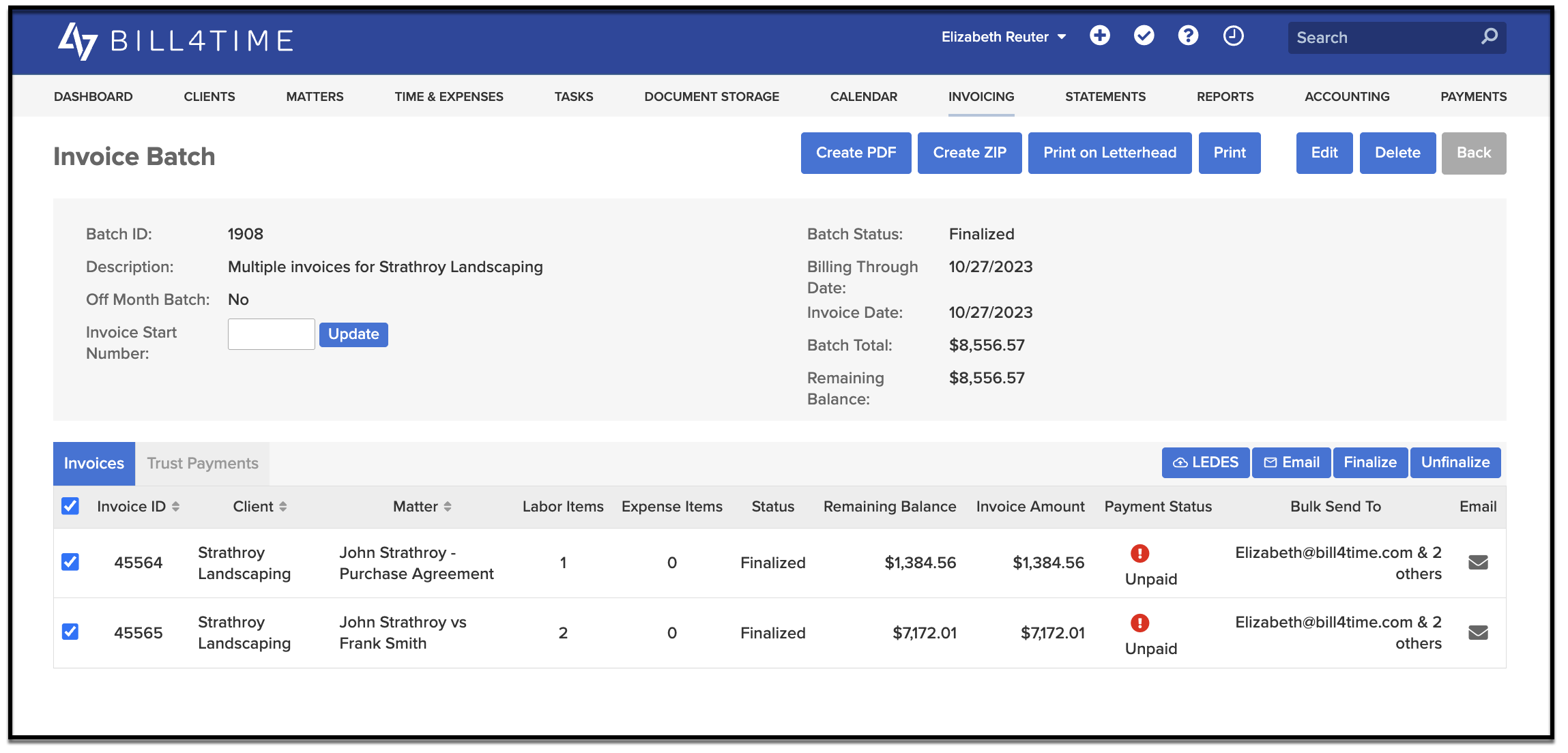Click the Bill4Time logo
Screen dimensions: 1568x753
pyautogui.click(x=175, y=40)
